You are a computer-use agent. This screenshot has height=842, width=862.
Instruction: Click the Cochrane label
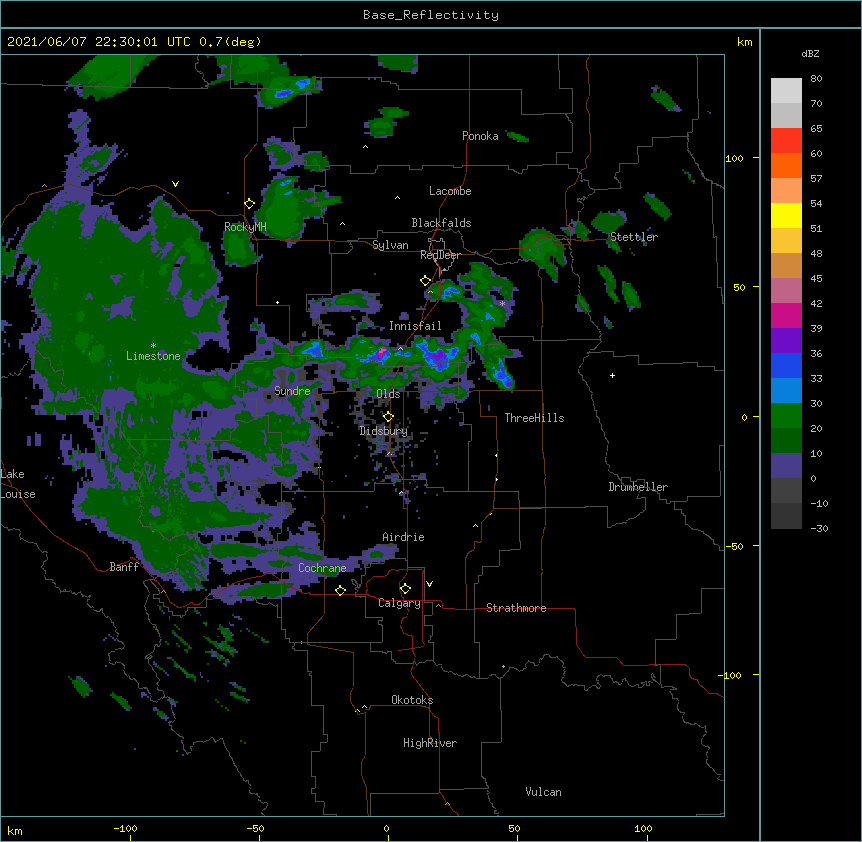click(x=322, y=568)
